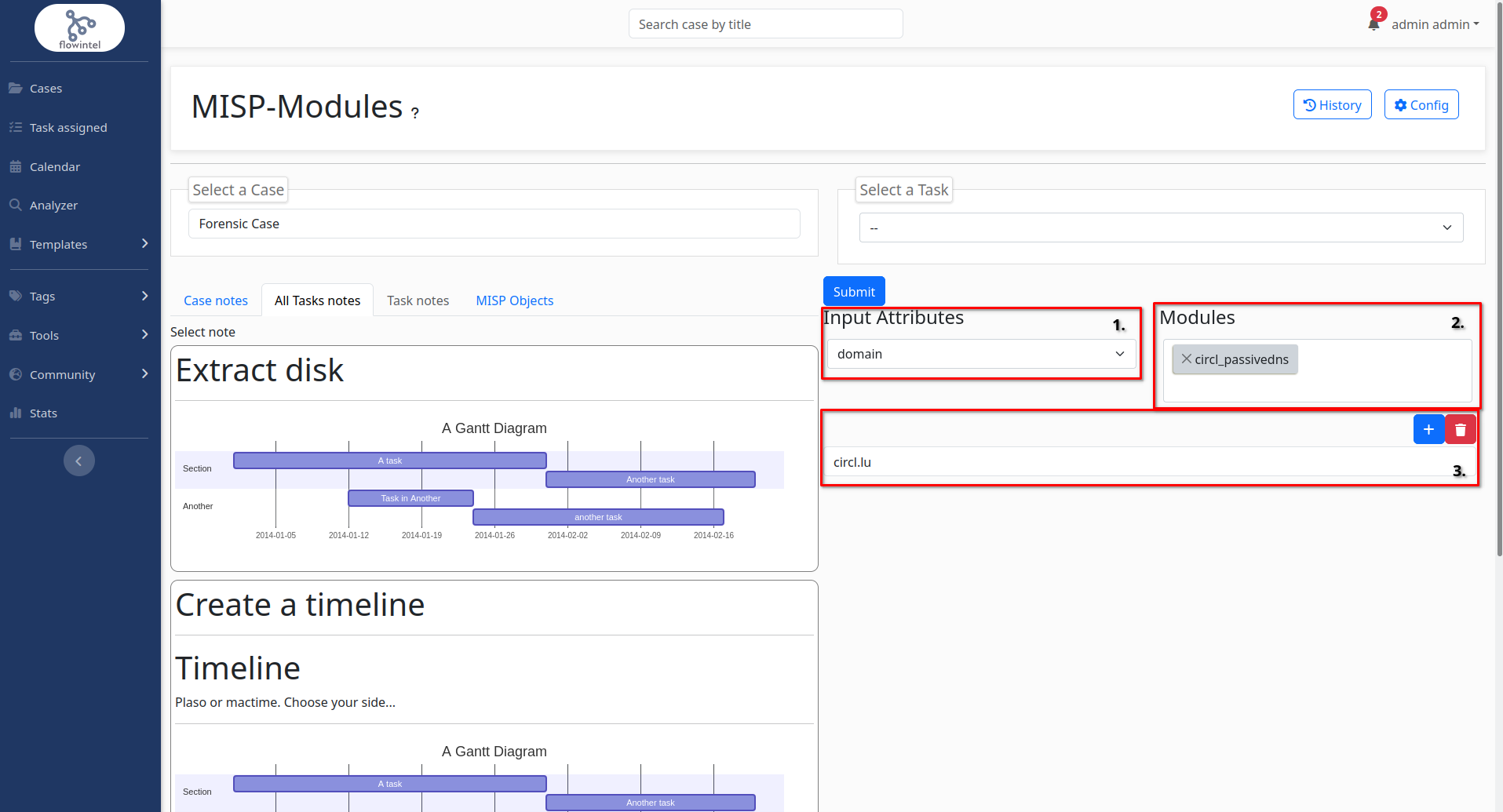
Task: Click the Config button
Action: tap(1421, 104)
